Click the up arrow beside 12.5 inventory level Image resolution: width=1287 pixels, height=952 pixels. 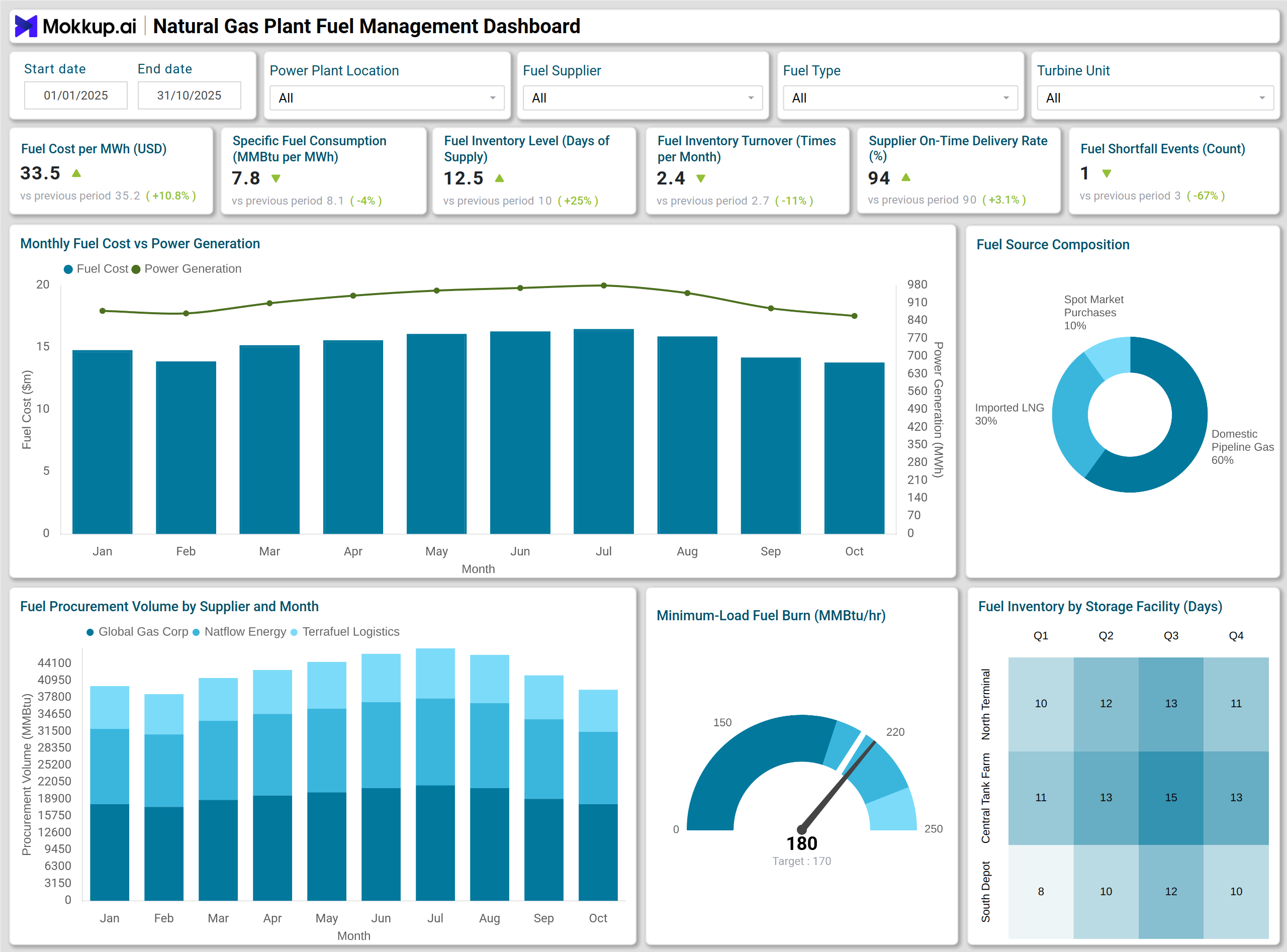point(500,178)
